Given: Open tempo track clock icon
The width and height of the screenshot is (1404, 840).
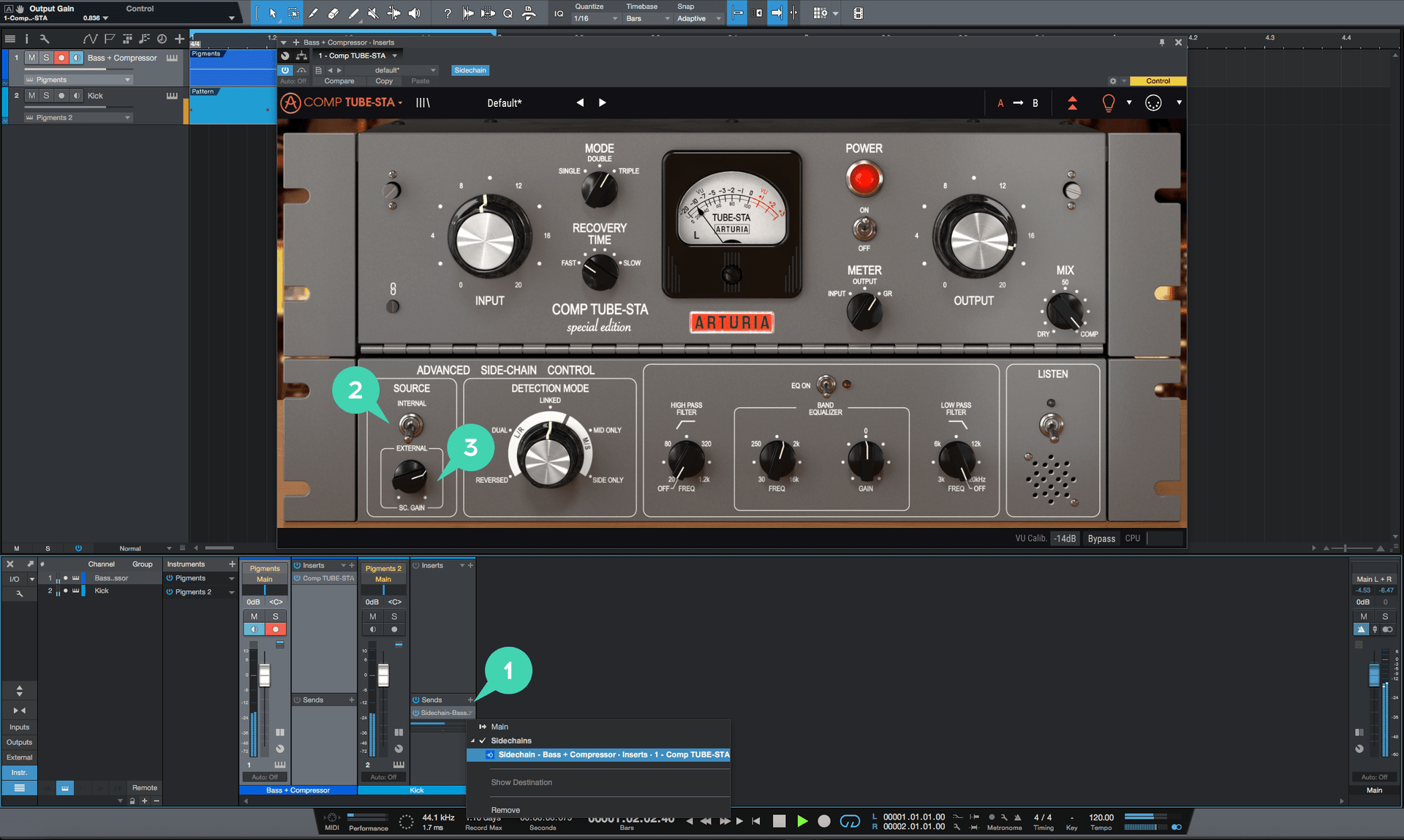Looking at the screenshot, I should pos(162,39).
